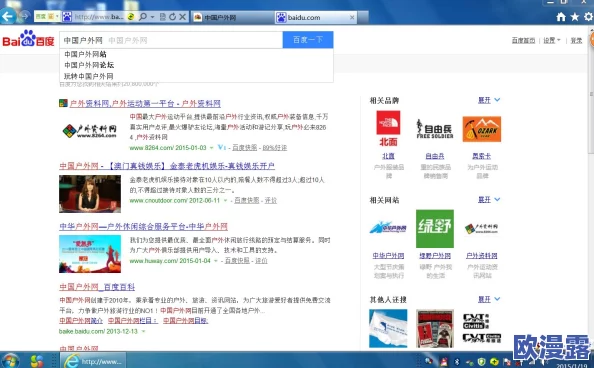Click the North Face 北面 brand thumbnail
The width and height of the screenshot is (594, 368).
(x=388, y=128)
